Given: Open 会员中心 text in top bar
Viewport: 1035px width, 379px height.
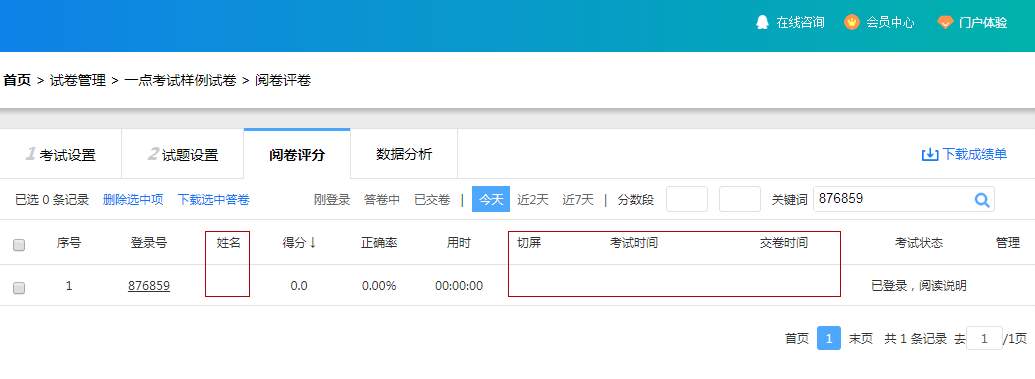Looking at the screenshot, I should (890, 22).
